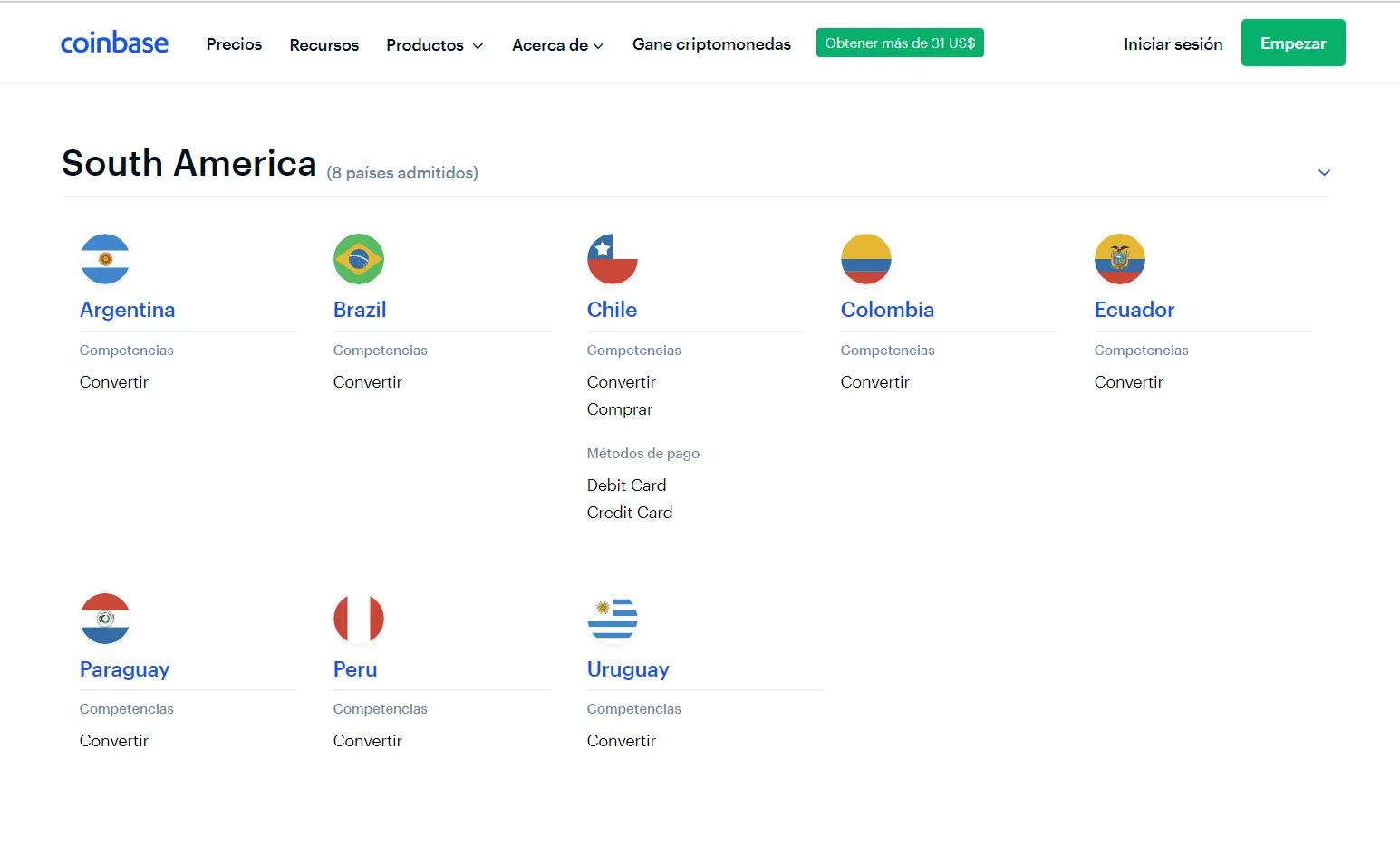Click the Chile flag icon
1400x855 pixels.
click(612, 258)
